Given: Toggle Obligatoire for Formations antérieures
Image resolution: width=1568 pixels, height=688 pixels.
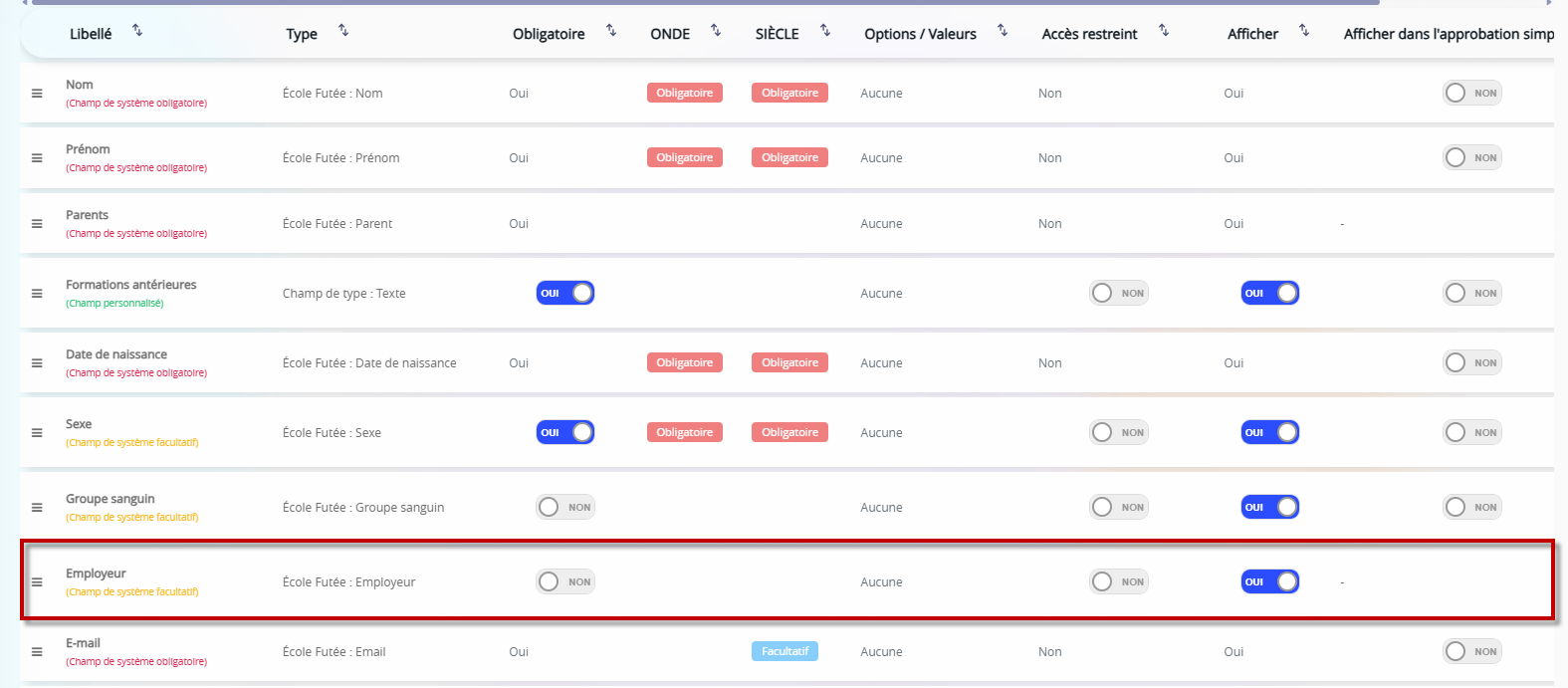Looking at the screenshot, I should pos(565,293).
